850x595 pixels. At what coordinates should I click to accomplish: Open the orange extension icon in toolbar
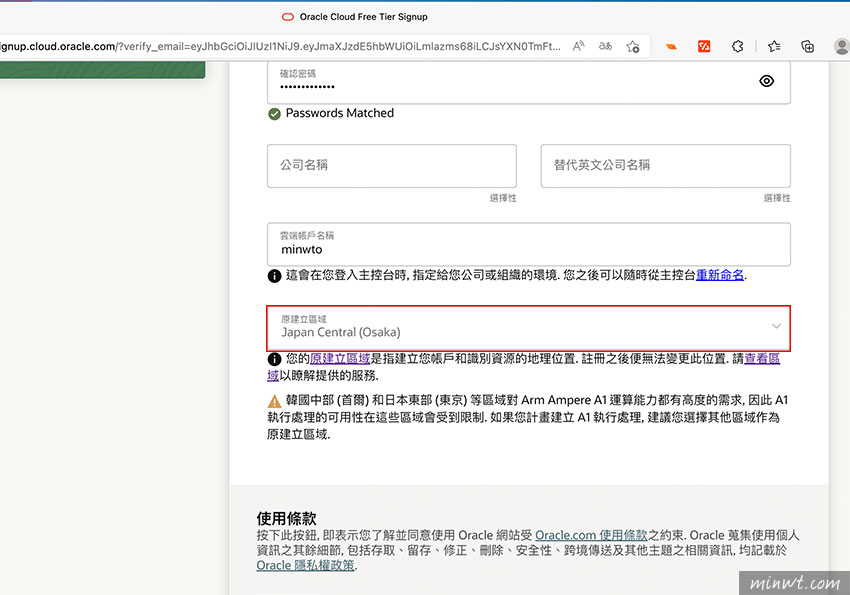pos(671,47)
